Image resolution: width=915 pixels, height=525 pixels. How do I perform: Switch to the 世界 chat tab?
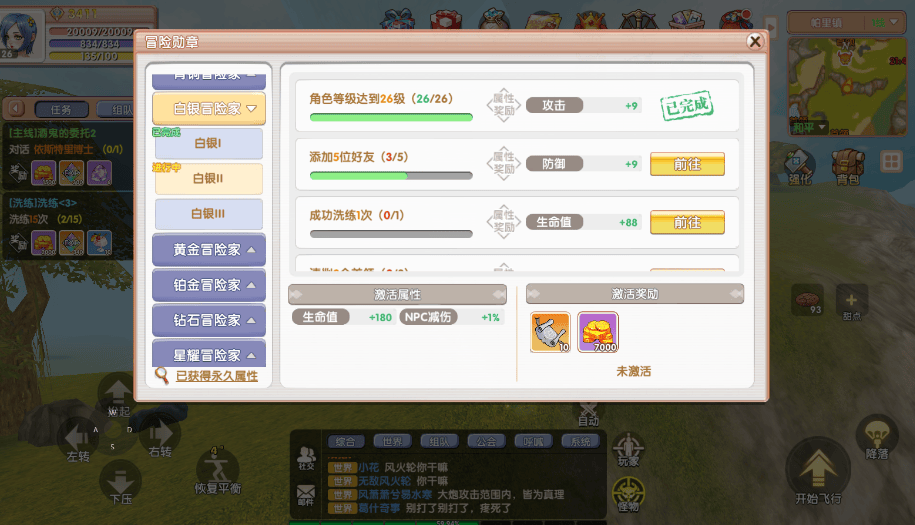click(392, 442)
